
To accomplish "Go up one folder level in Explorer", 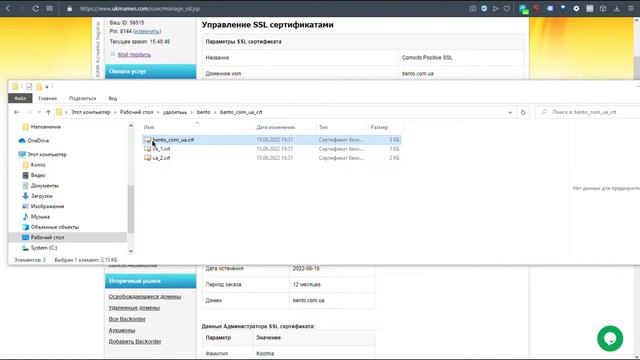I will point(48,112).
